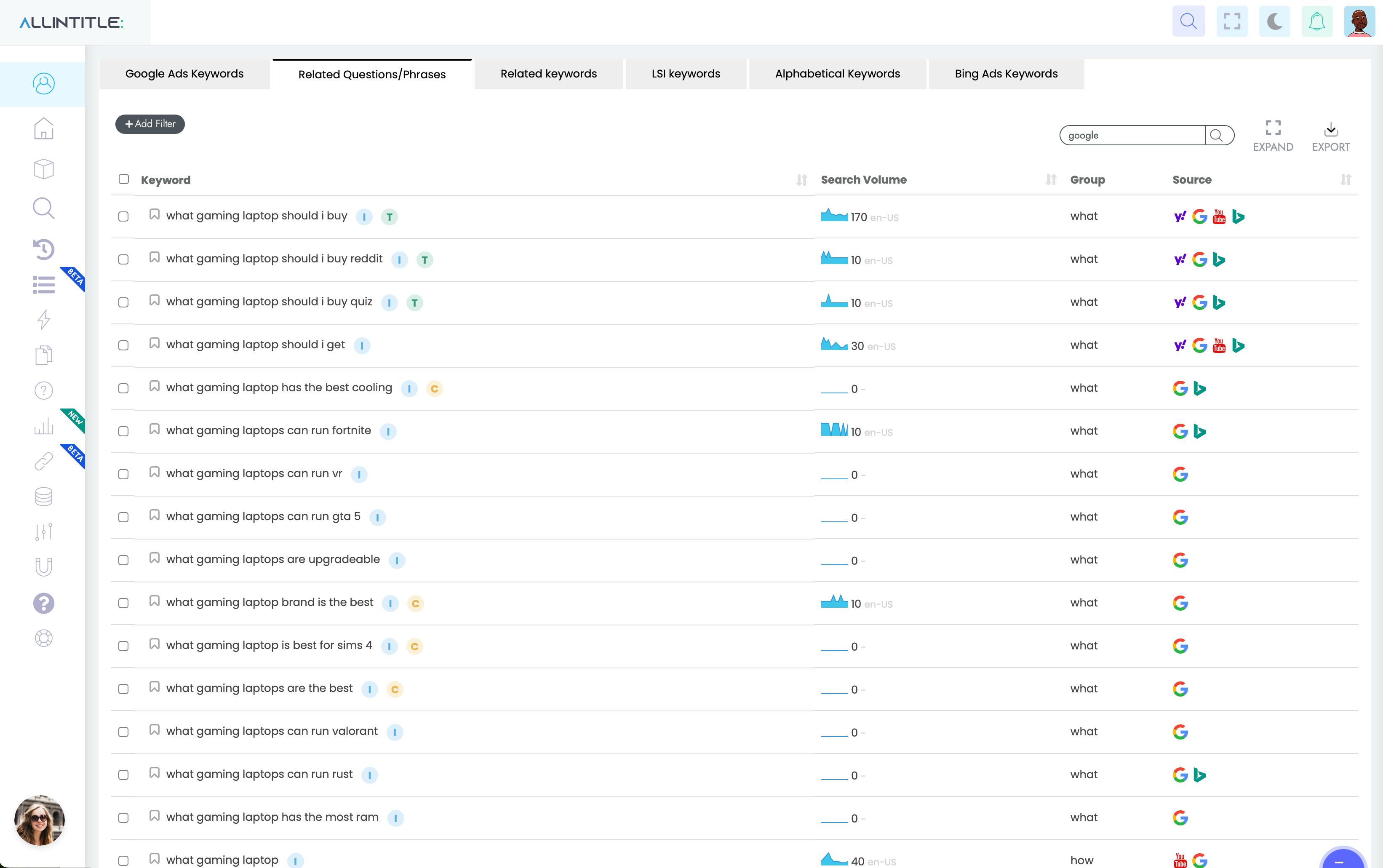The image size is (1383, 868).
Task: Switch to Google Ads Keywords tab
Action: [x=184, y=74]
